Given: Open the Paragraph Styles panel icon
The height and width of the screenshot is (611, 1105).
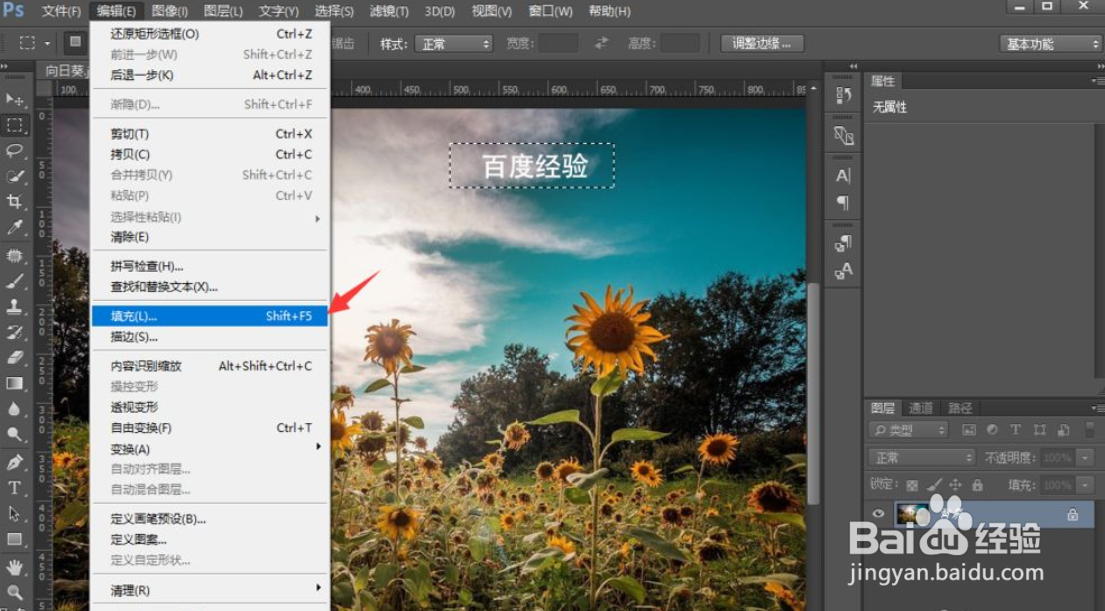Looking at the screenshot, I should point(843,244).
